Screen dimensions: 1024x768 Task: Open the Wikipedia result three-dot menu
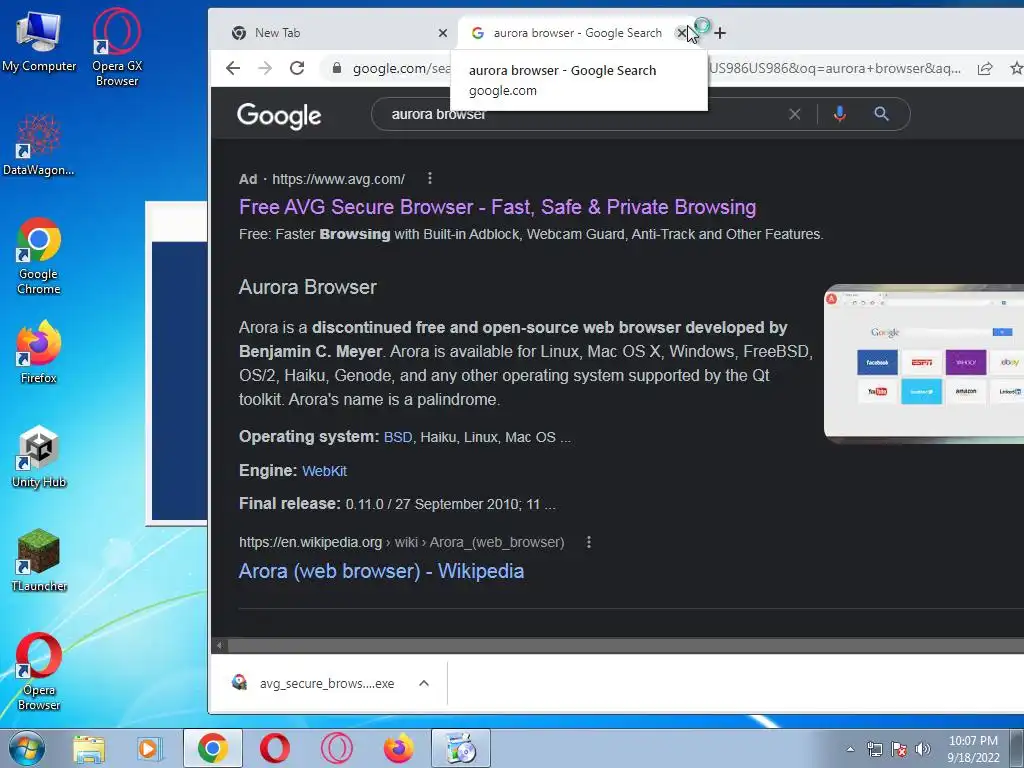click(x=588, y=542)
